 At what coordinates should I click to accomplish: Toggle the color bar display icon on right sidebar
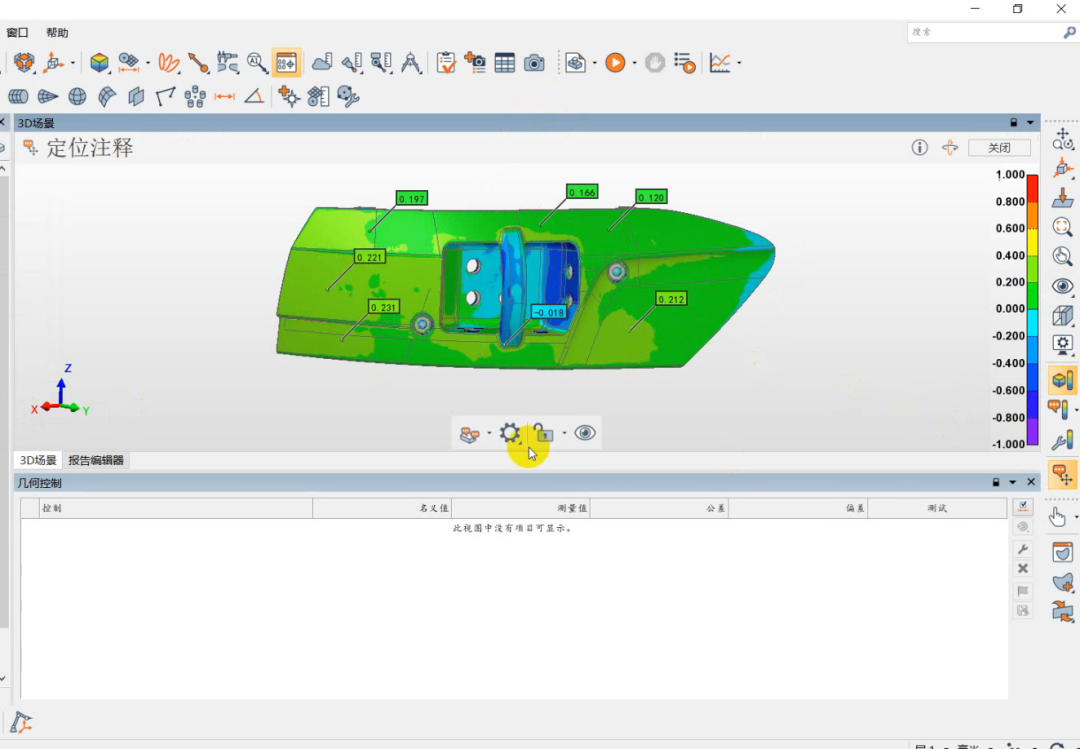1062,380
